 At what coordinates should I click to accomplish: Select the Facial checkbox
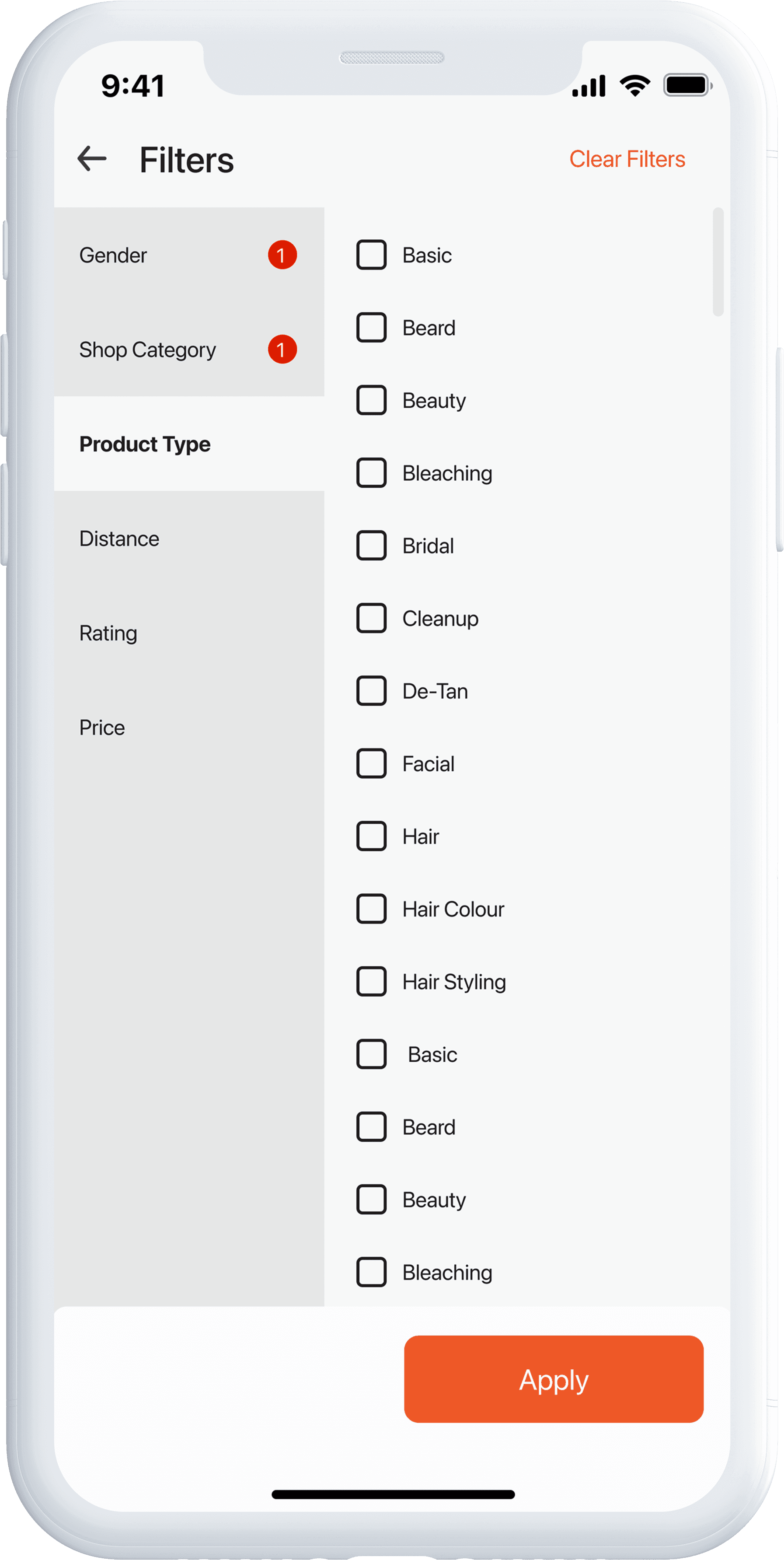pyautogui.click(x=371, y=764)
